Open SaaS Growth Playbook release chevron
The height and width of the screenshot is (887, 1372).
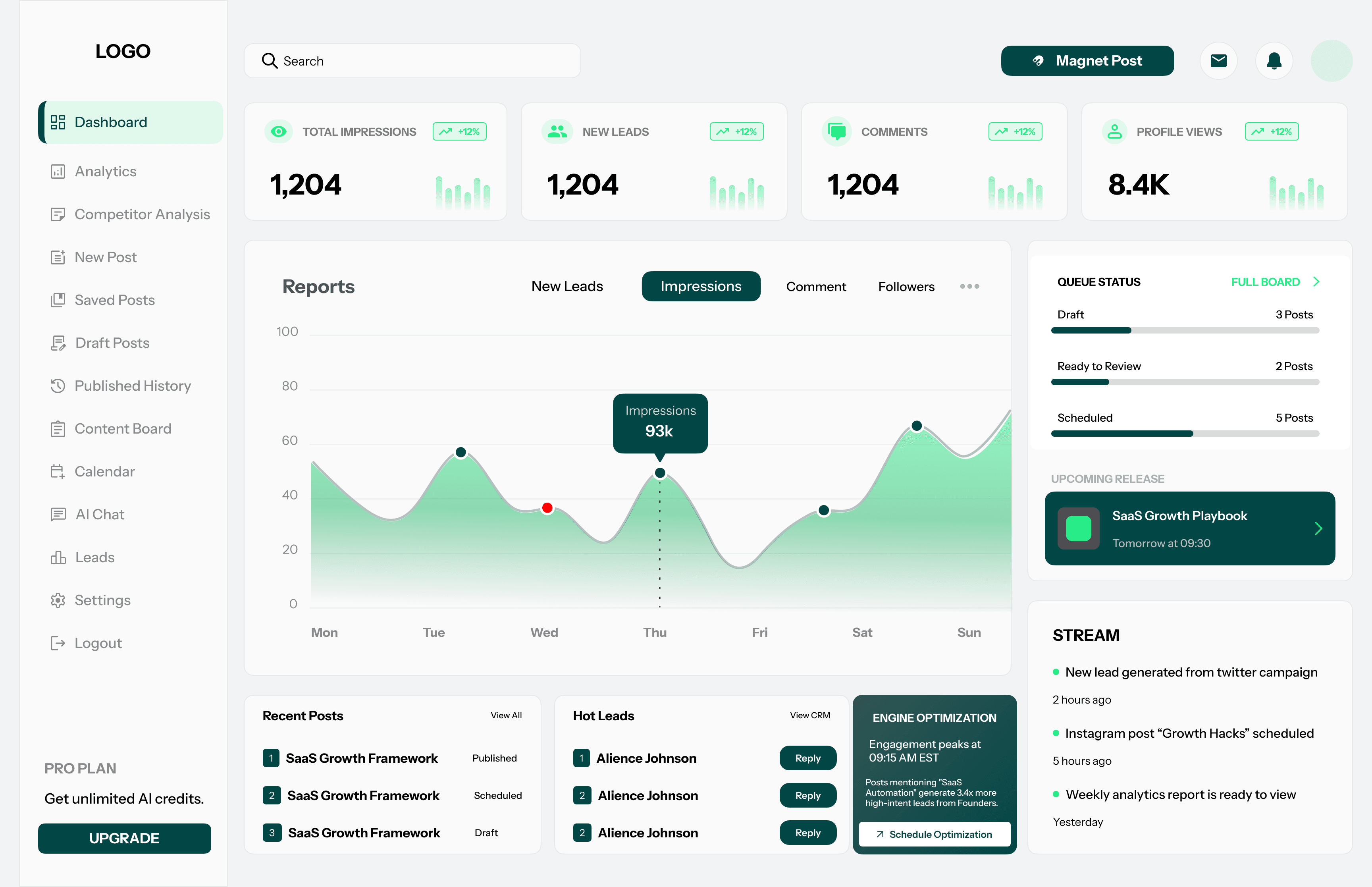click(x=1318, y=529)
